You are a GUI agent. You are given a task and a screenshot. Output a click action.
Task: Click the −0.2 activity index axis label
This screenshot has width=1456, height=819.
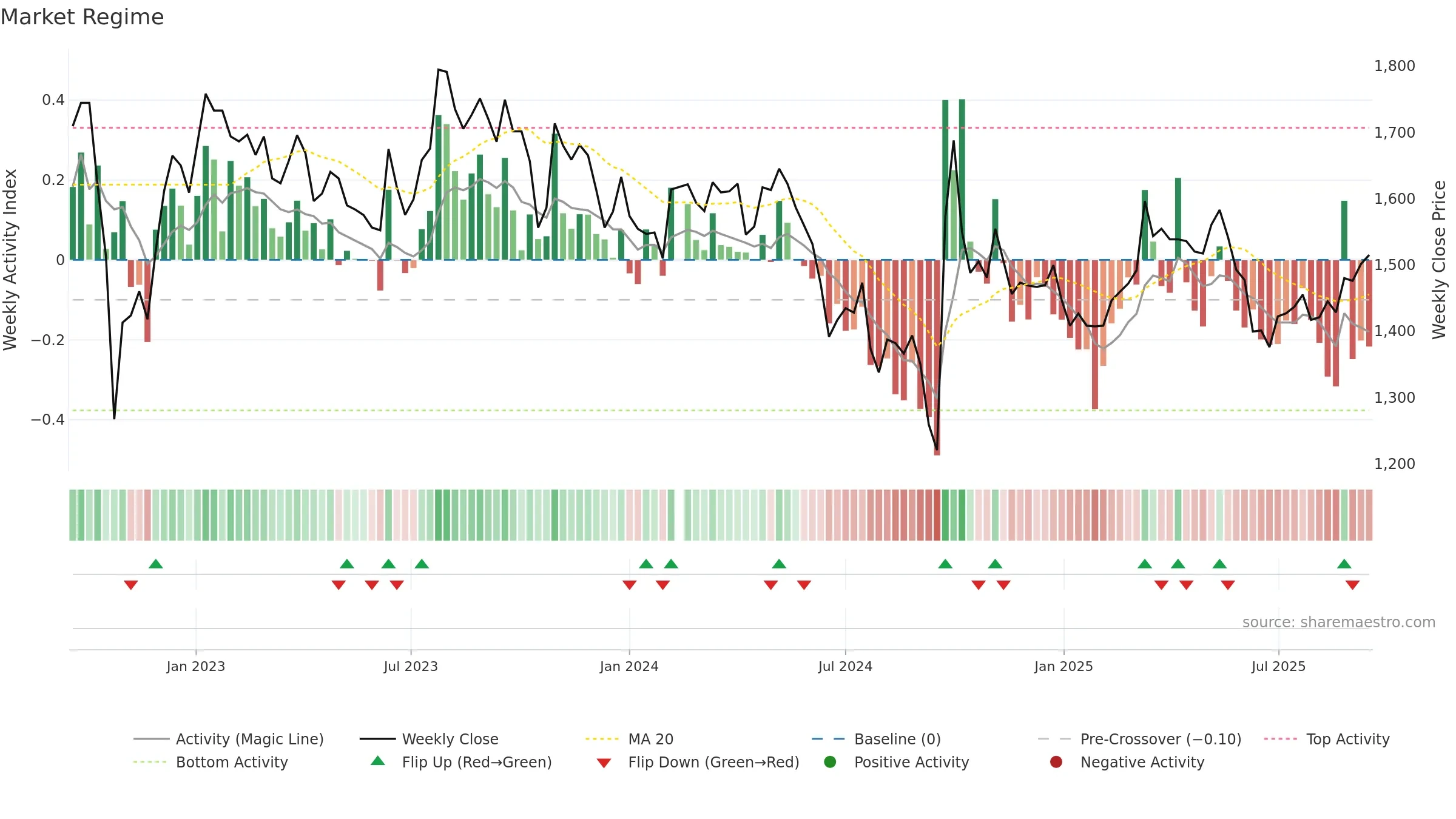pyautogui.click(x=48, y=340)
